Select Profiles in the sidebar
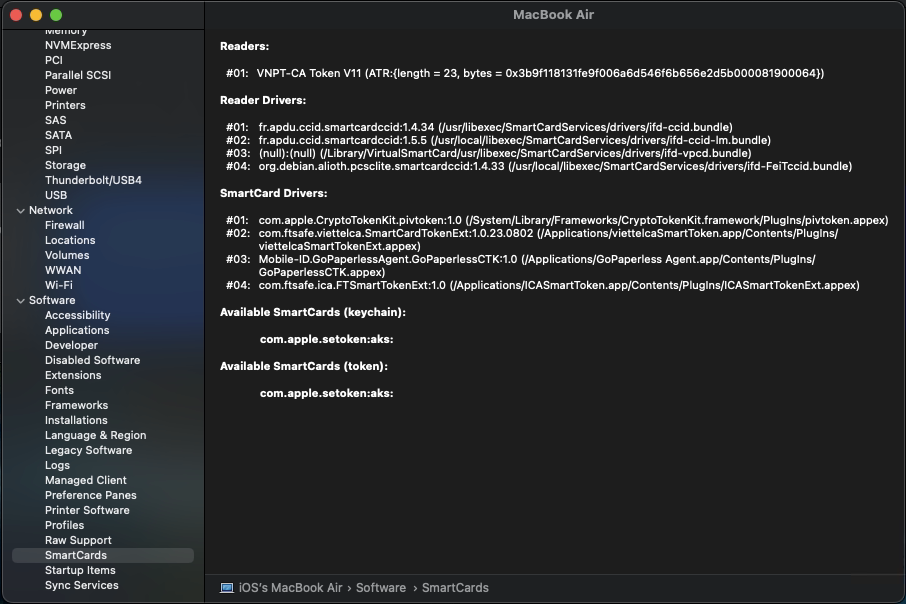The height and width of the screenshot is (604, 906). coord(65,526)
